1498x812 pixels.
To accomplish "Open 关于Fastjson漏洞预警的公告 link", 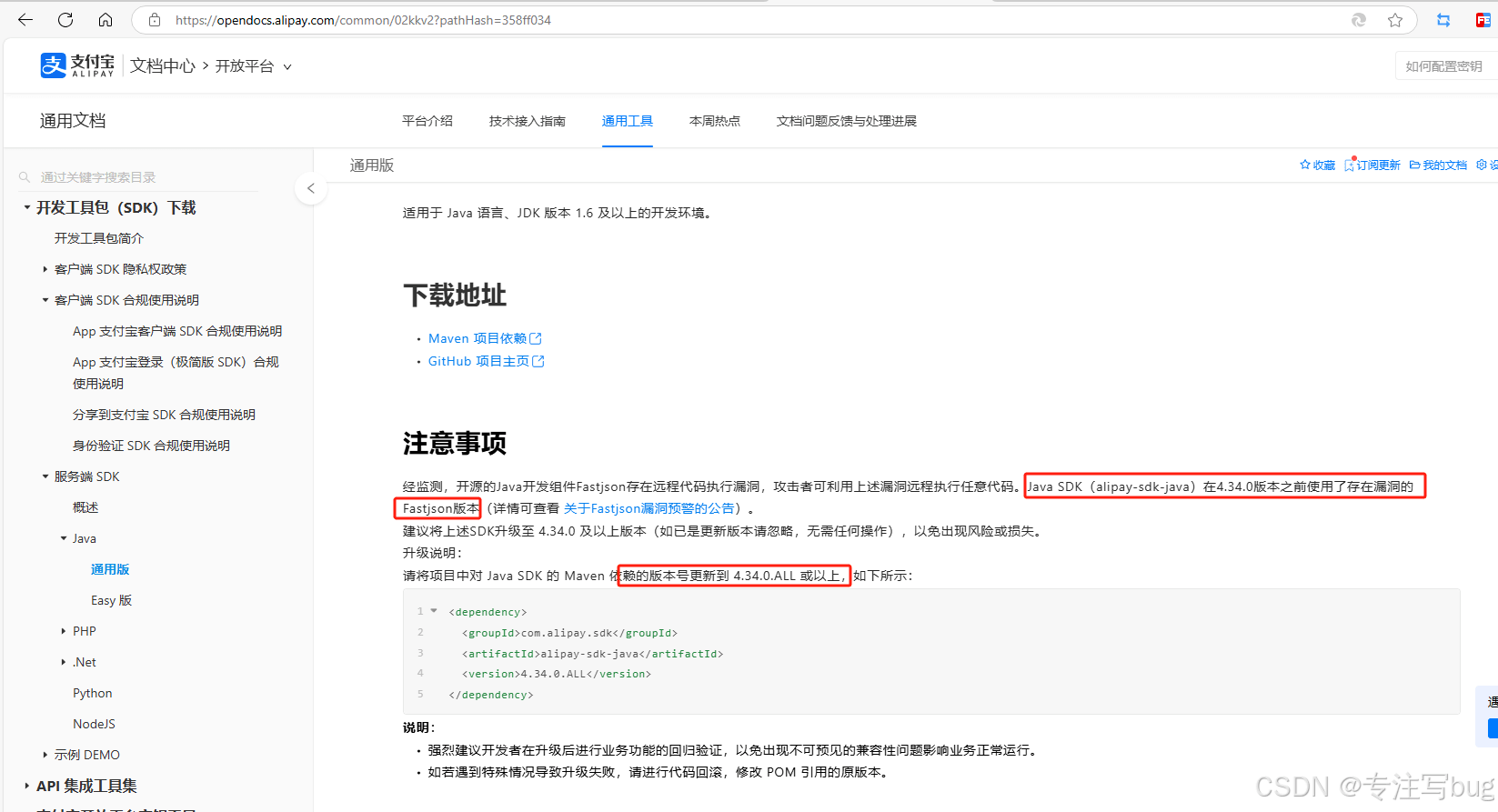I will coord(649,508).
